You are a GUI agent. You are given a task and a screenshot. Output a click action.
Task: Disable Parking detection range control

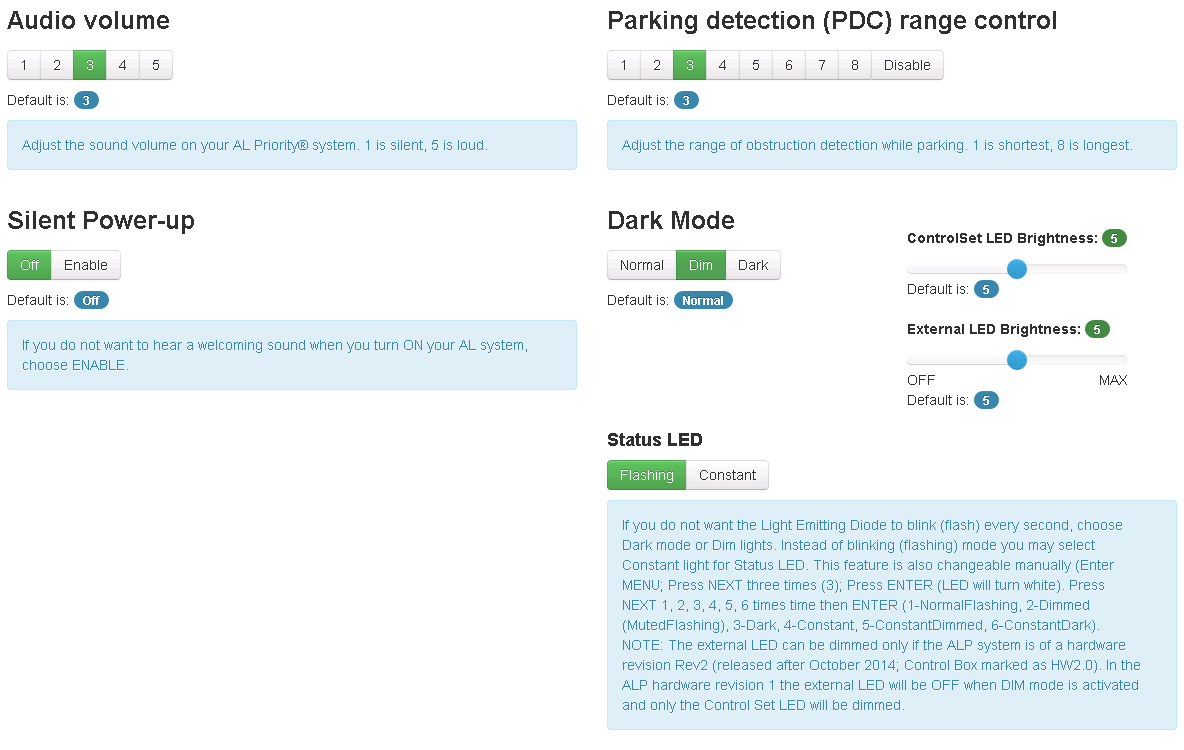point(907,65)
